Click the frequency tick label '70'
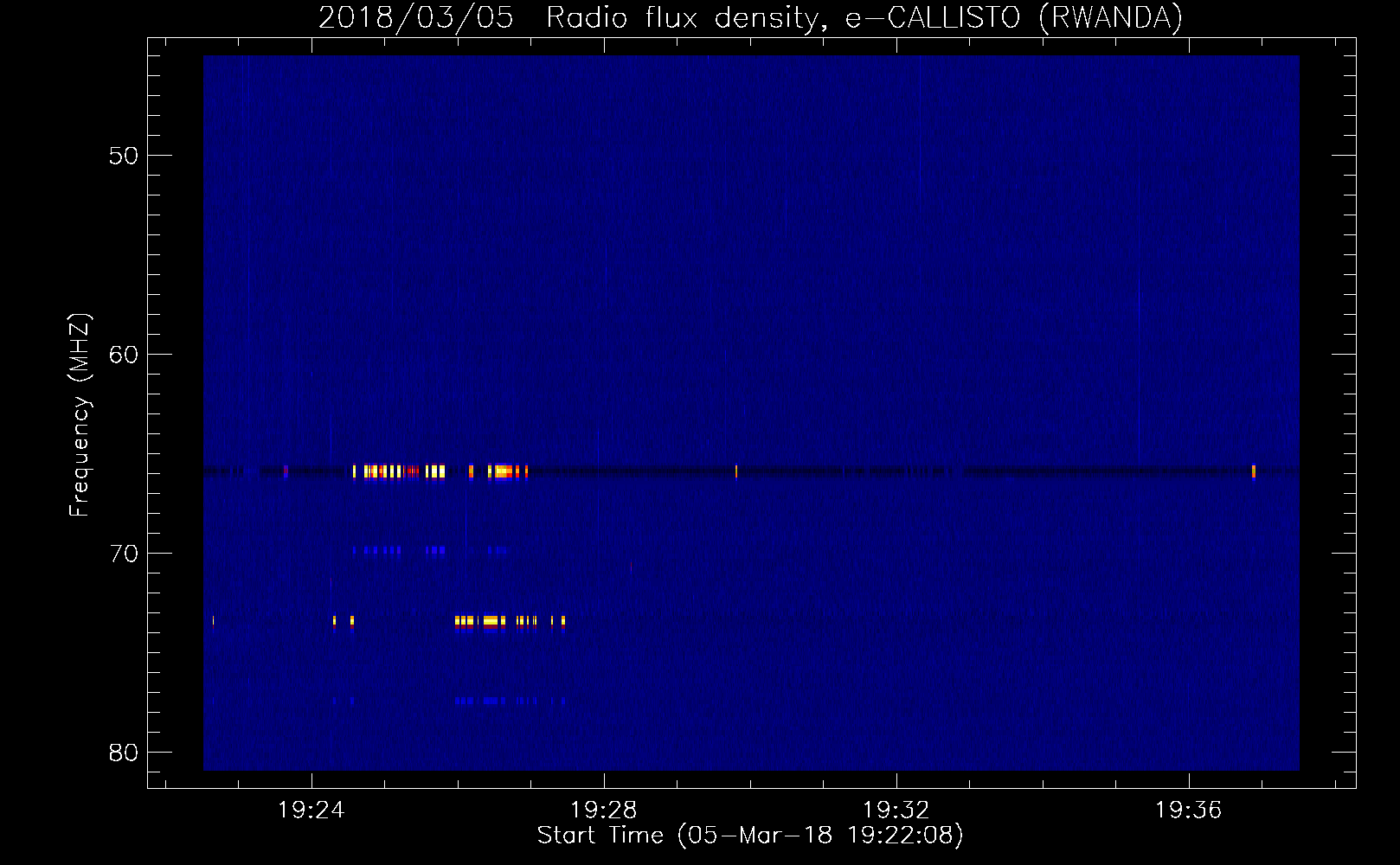 point(124,554)
